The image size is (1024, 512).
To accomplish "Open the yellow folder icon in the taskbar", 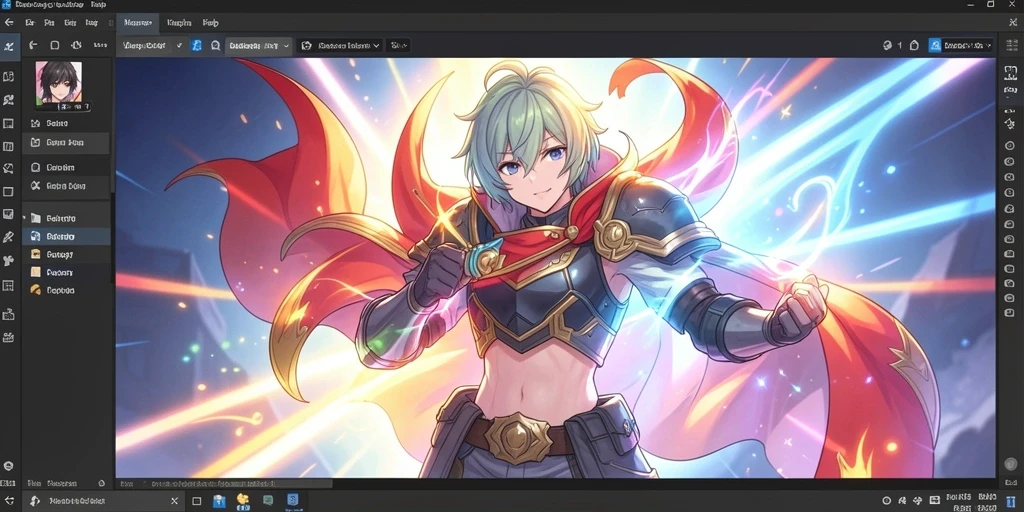I will [243, 501].
